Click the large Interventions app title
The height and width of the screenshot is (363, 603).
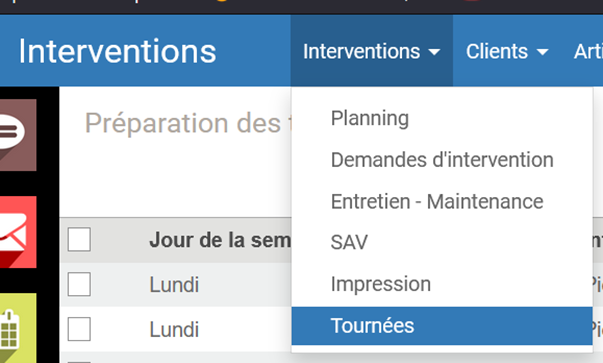(x=117, y=51)
